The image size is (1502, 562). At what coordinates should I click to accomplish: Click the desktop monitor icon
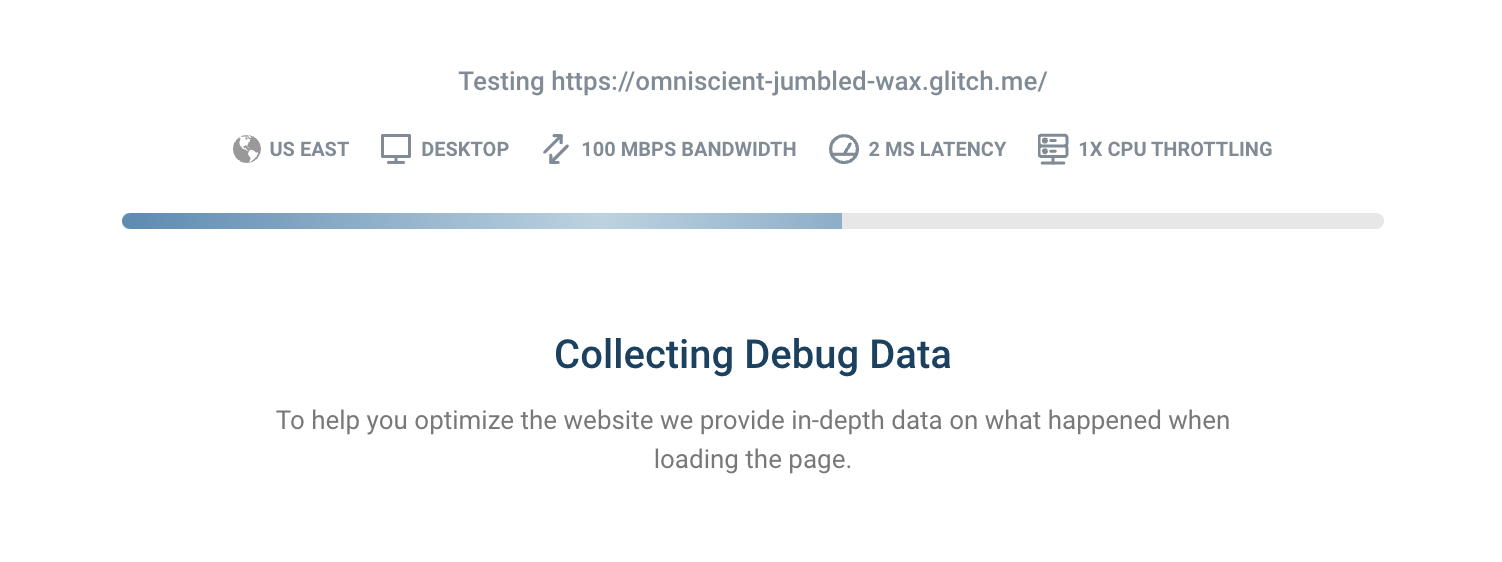click(x=396, y=149)
